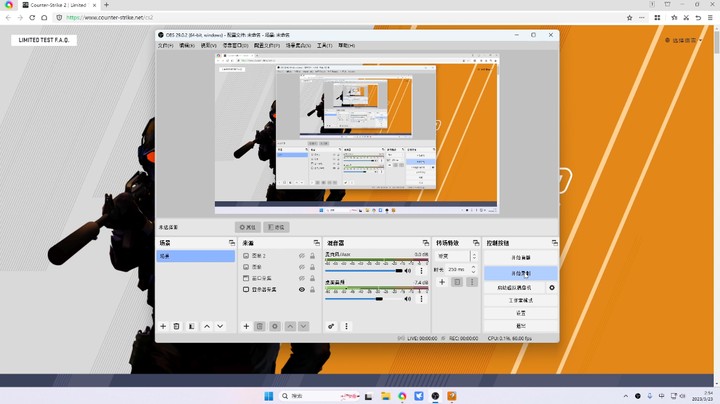Open virtual camera settings gear icon

552,288
